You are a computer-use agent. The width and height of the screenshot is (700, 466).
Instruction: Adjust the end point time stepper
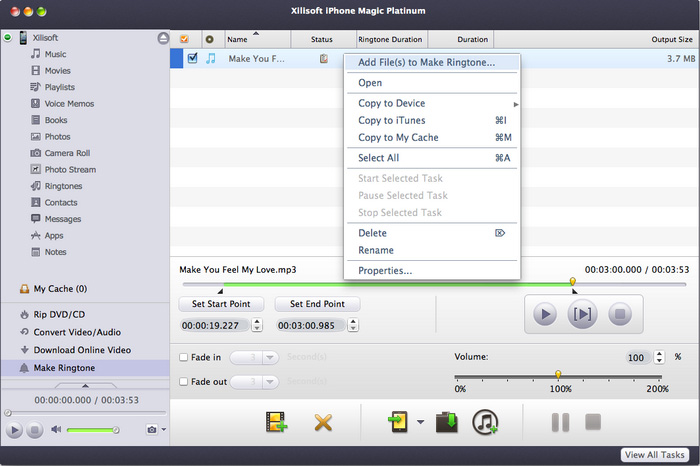click(353, 325)
